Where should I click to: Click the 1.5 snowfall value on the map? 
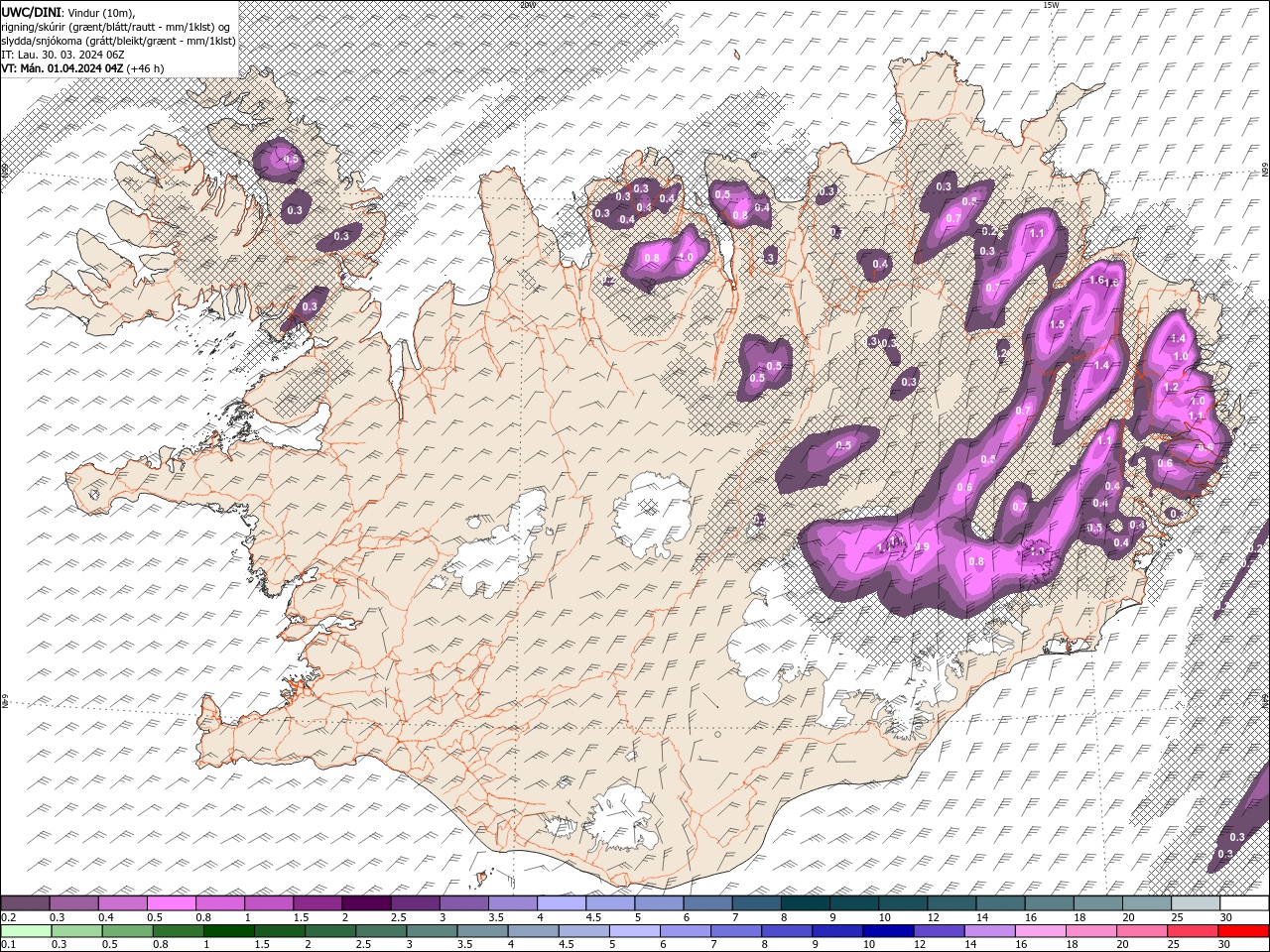coord(1057,324)
